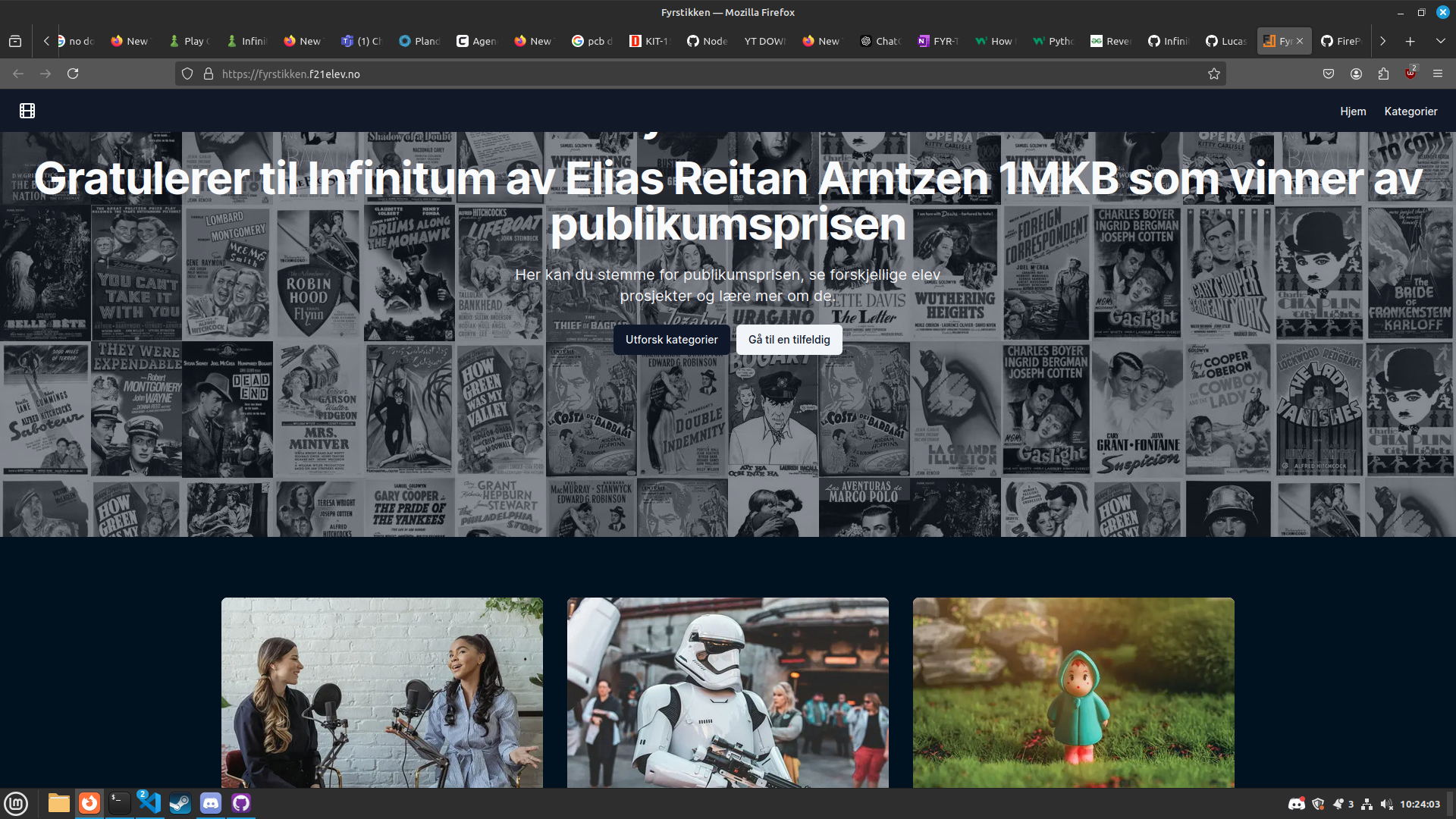Screen dimensions: 1456x819
Task: Switch to the 'KIT-1' tab
Action: click(651, 41)
